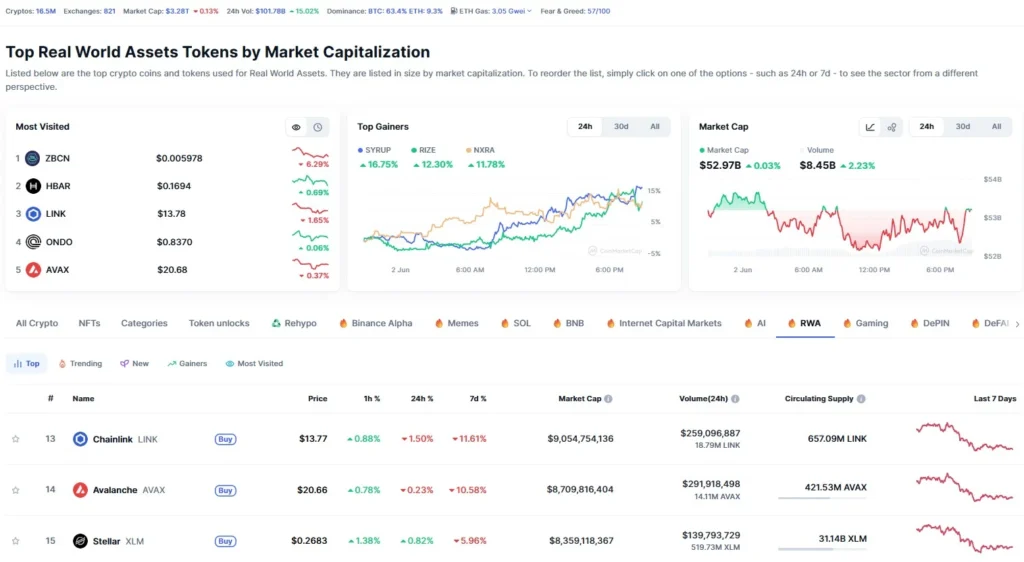Sort table by Price column
This screenshot has width=1024, height=562.
click(x=317, y=399)
